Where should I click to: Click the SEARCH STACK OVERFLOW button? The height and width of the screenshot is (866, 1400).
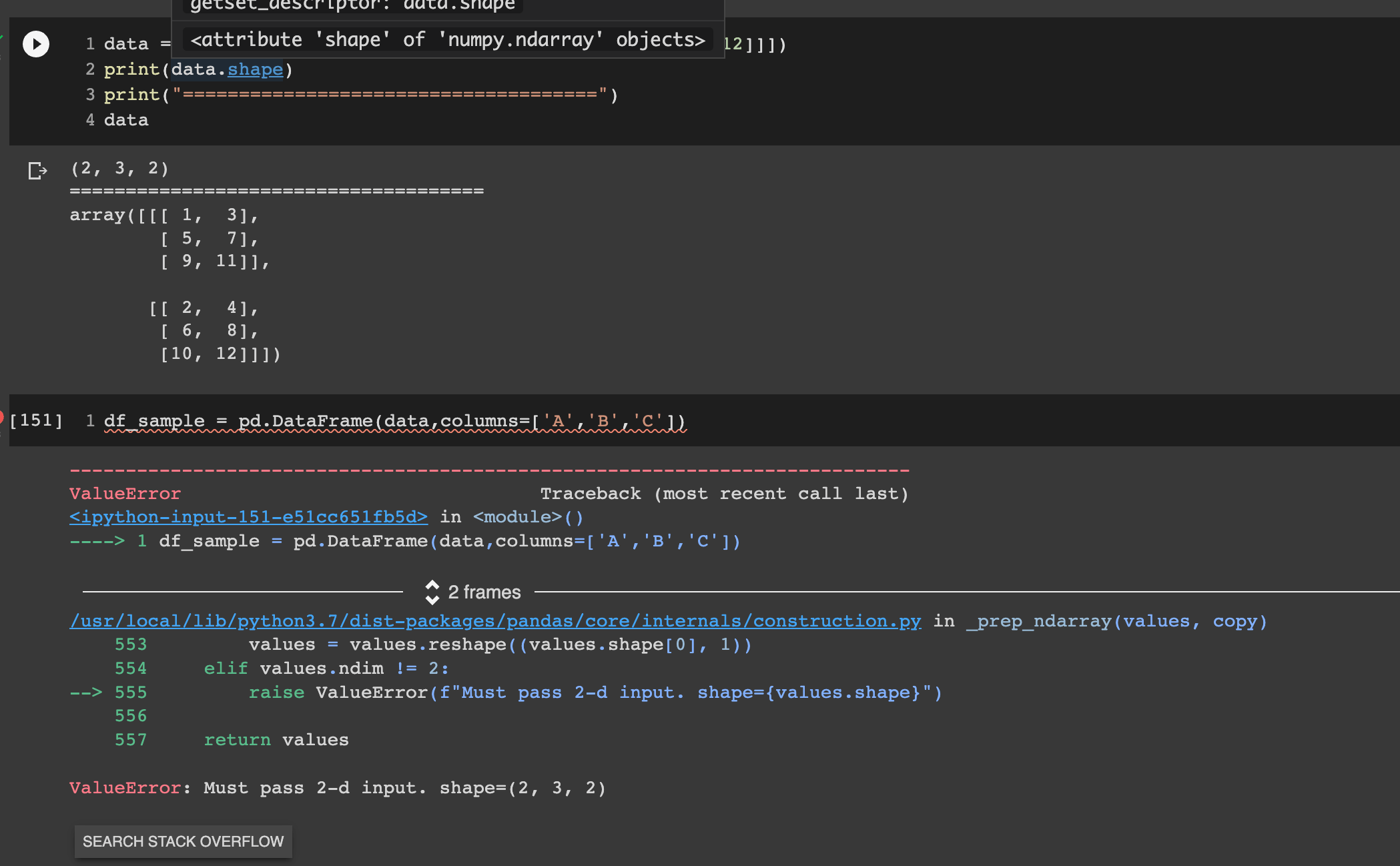click(x=183, y=841)
